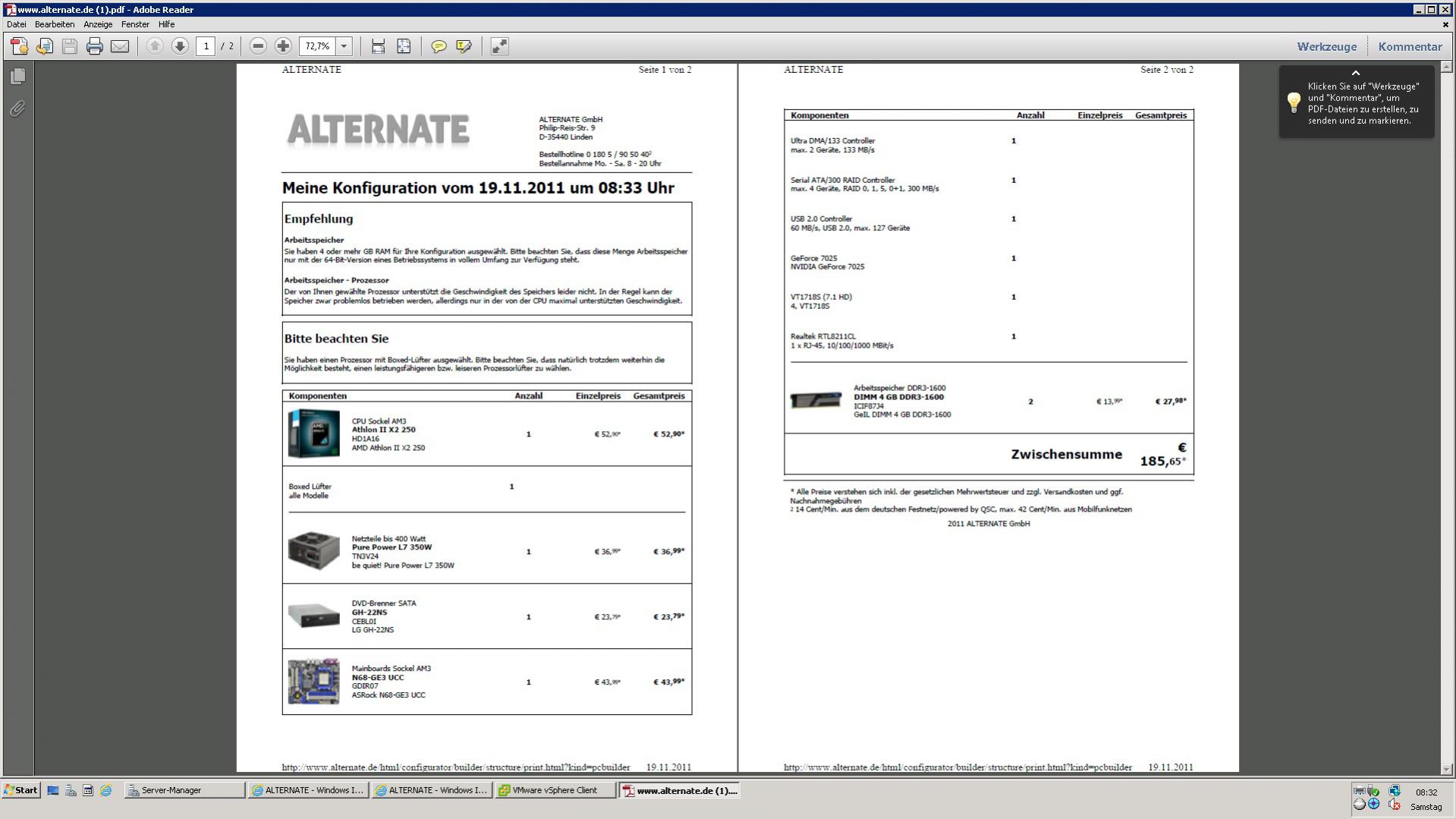Click 'Bitte beachten Sie' heading
Viewport: 1456px width, 819px height.
pos(336,339)
